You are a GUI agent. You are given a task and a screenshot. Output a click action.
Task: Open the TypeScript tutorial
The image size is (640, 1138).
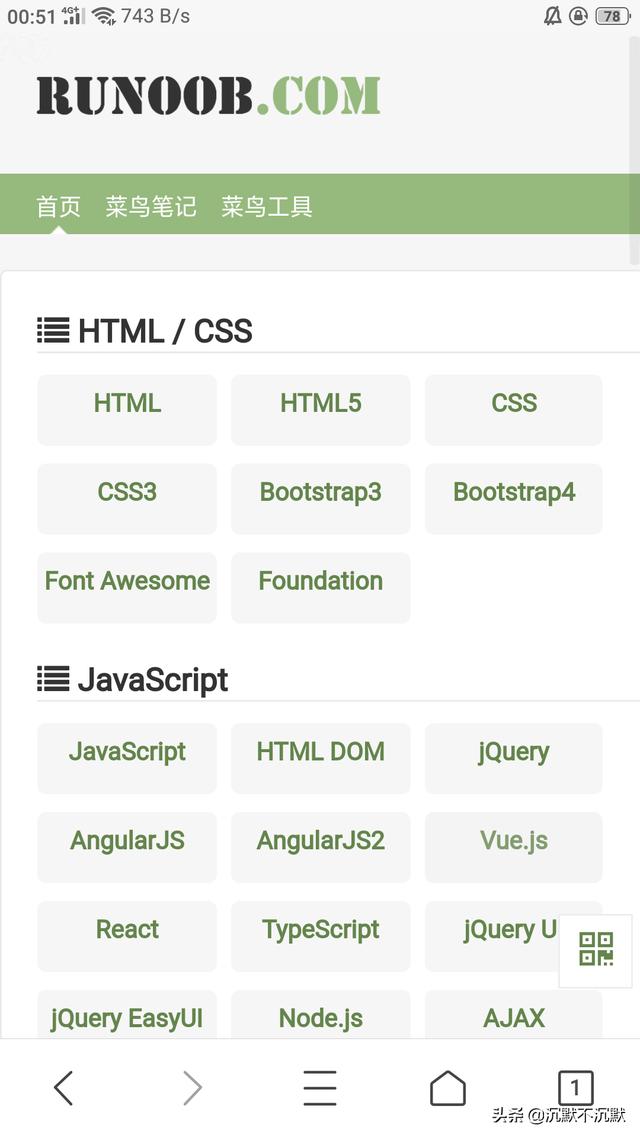pyautogui.click(x=321, y=936)
